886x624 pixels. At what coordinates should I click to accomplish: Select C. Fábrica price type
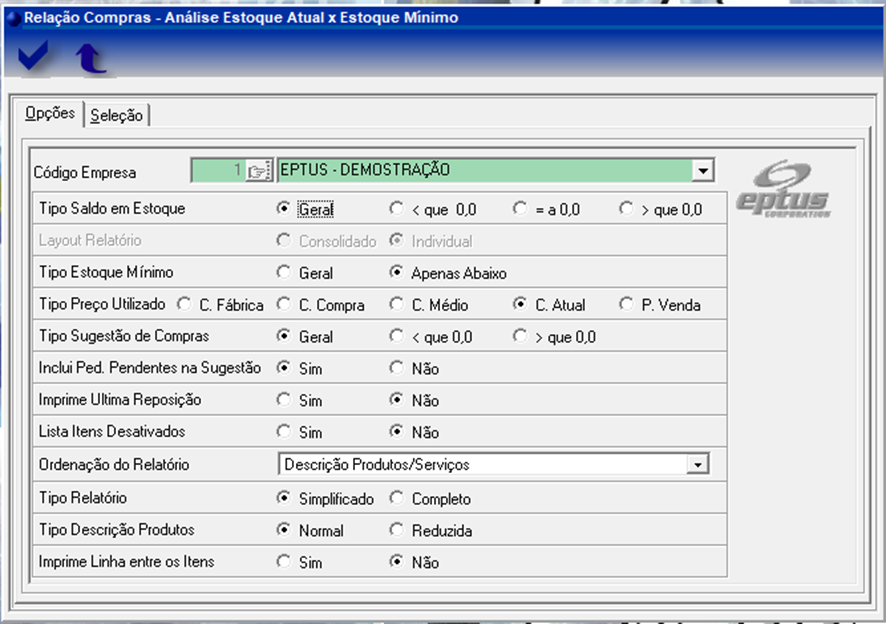(x=184, y=305)
